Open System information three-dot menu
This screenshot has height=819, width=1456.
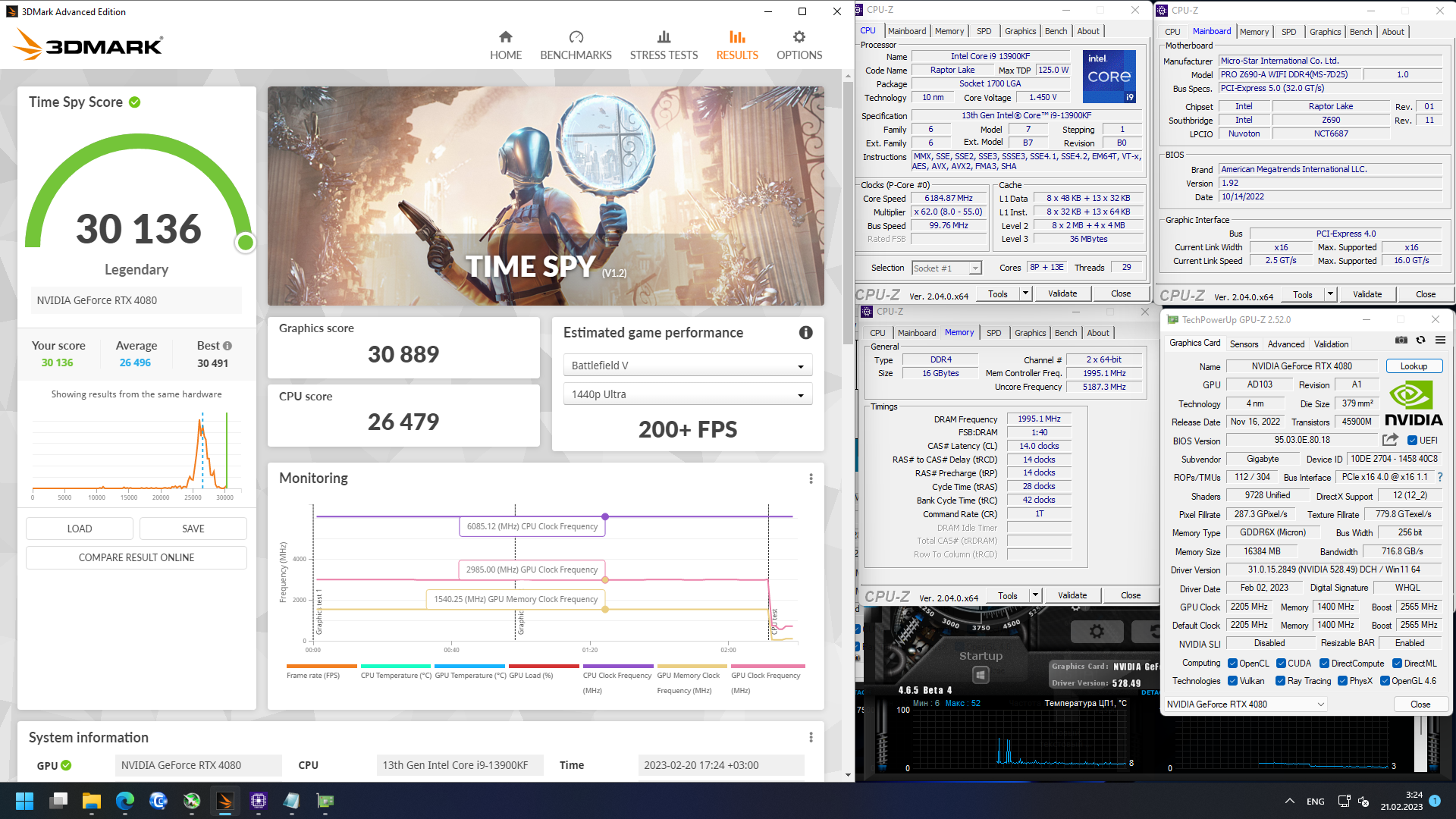[811, 737]
